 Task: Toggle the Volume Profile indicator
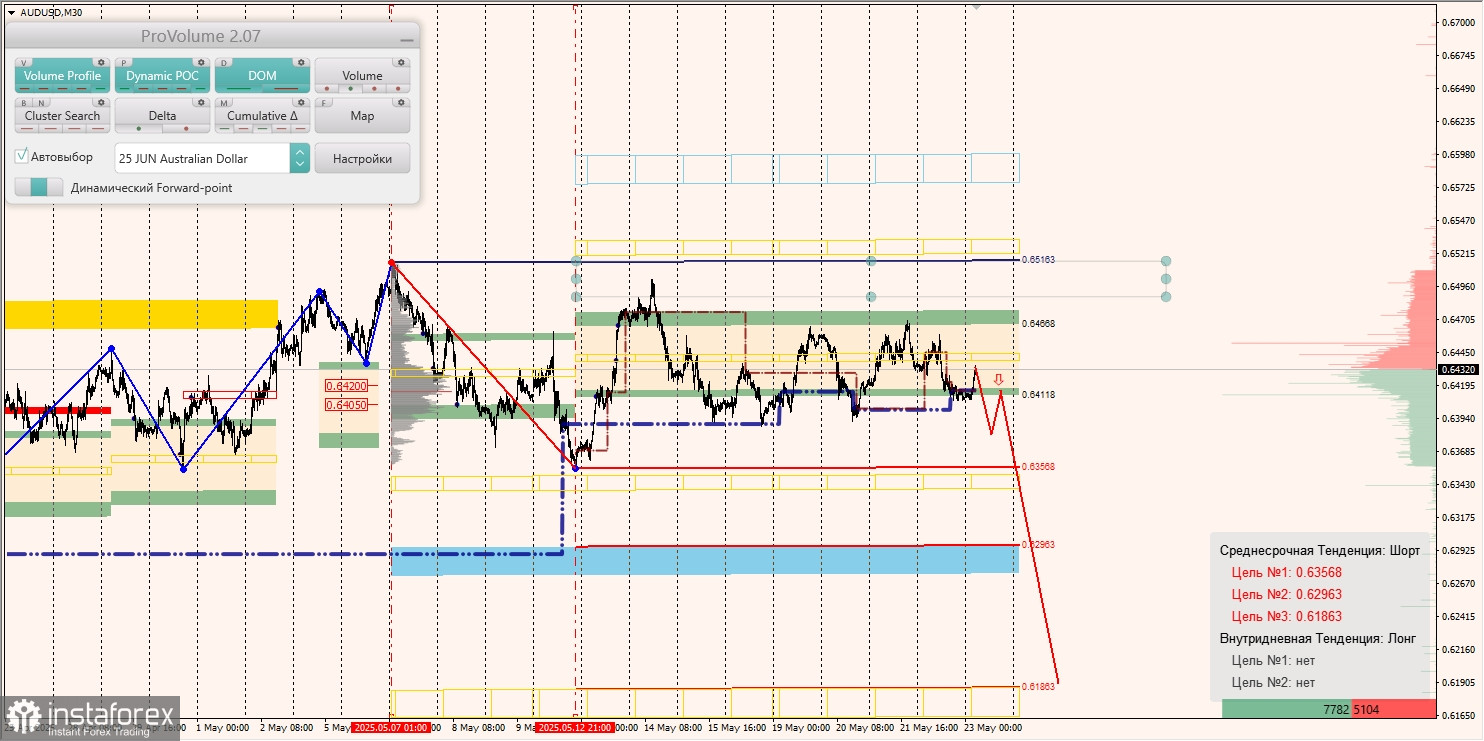62,75
